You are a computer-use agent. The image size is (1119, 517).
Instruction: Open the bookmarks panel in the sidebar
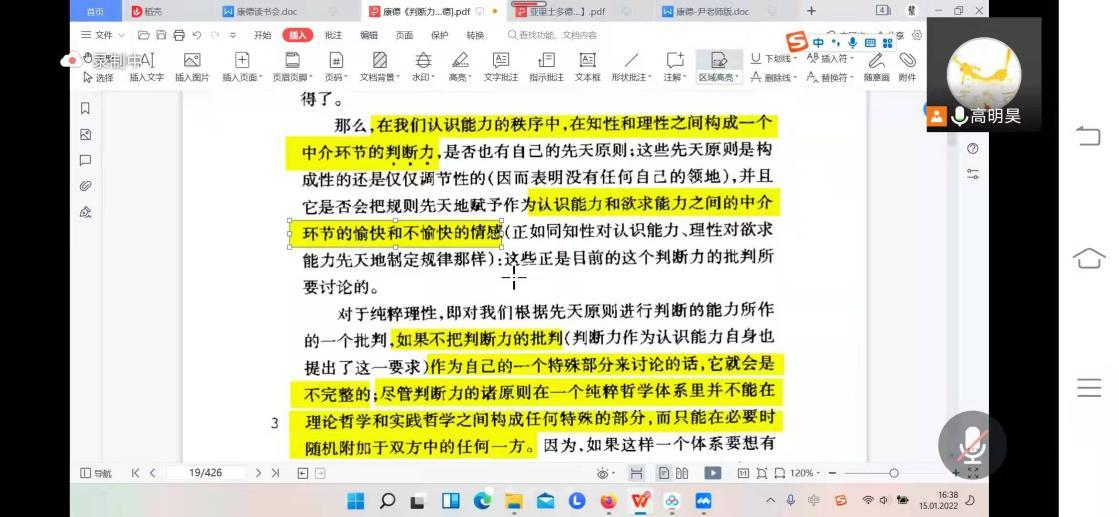(x=85, y=108)
